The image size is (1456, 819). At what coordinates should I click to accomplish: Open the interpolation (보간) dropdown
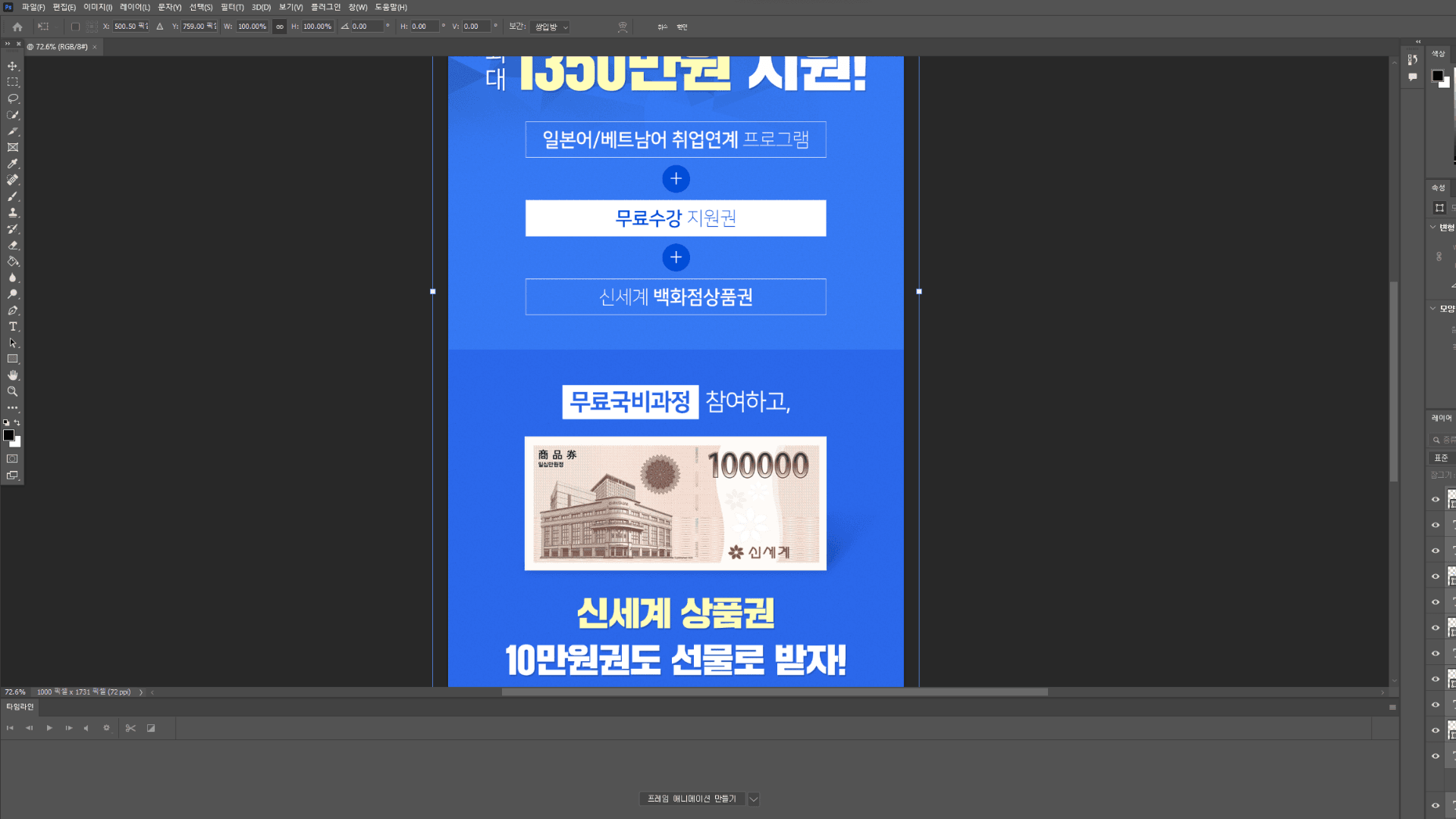550,27
